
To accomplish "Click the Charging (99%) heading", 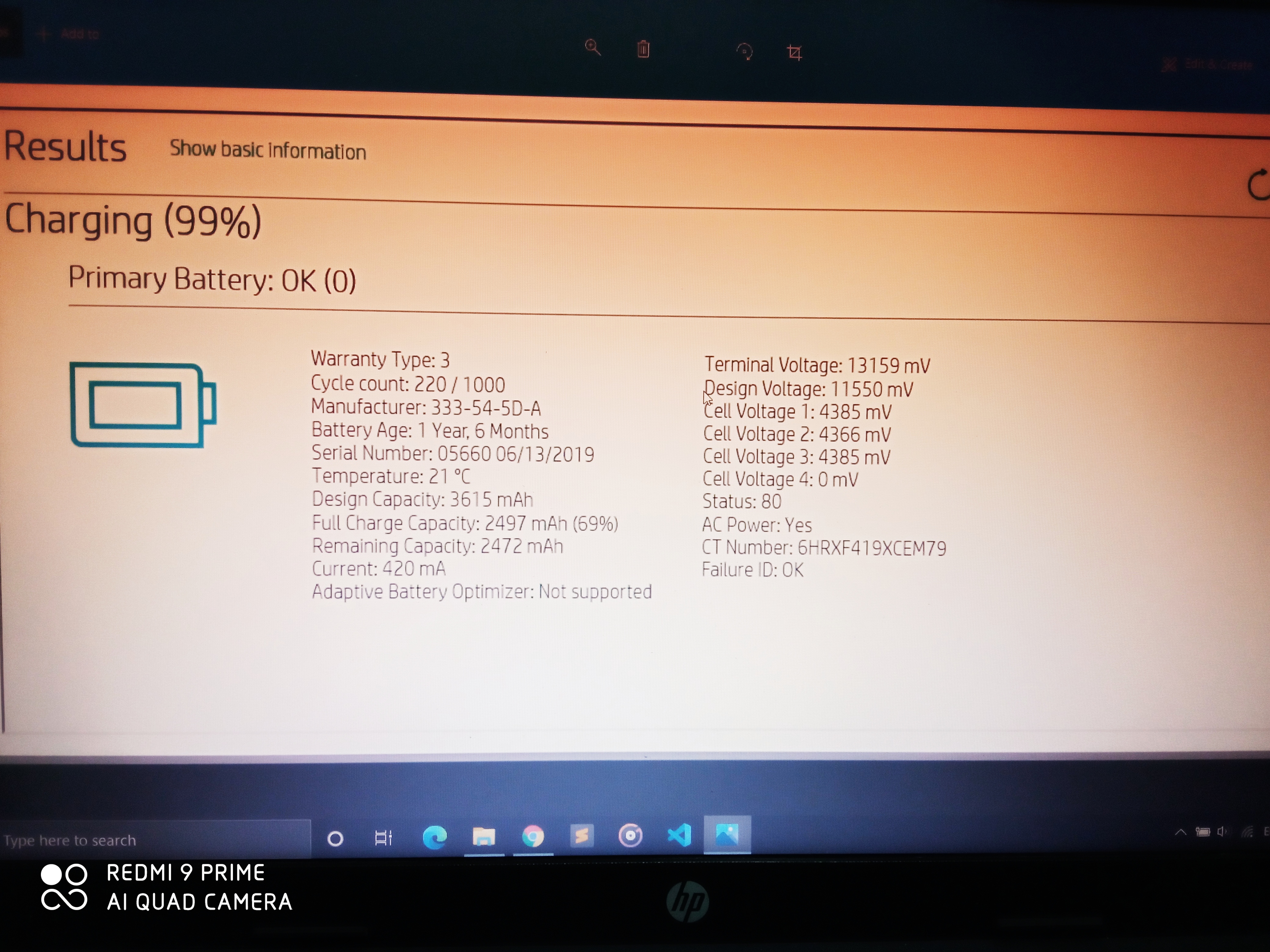I will point(133,221).
